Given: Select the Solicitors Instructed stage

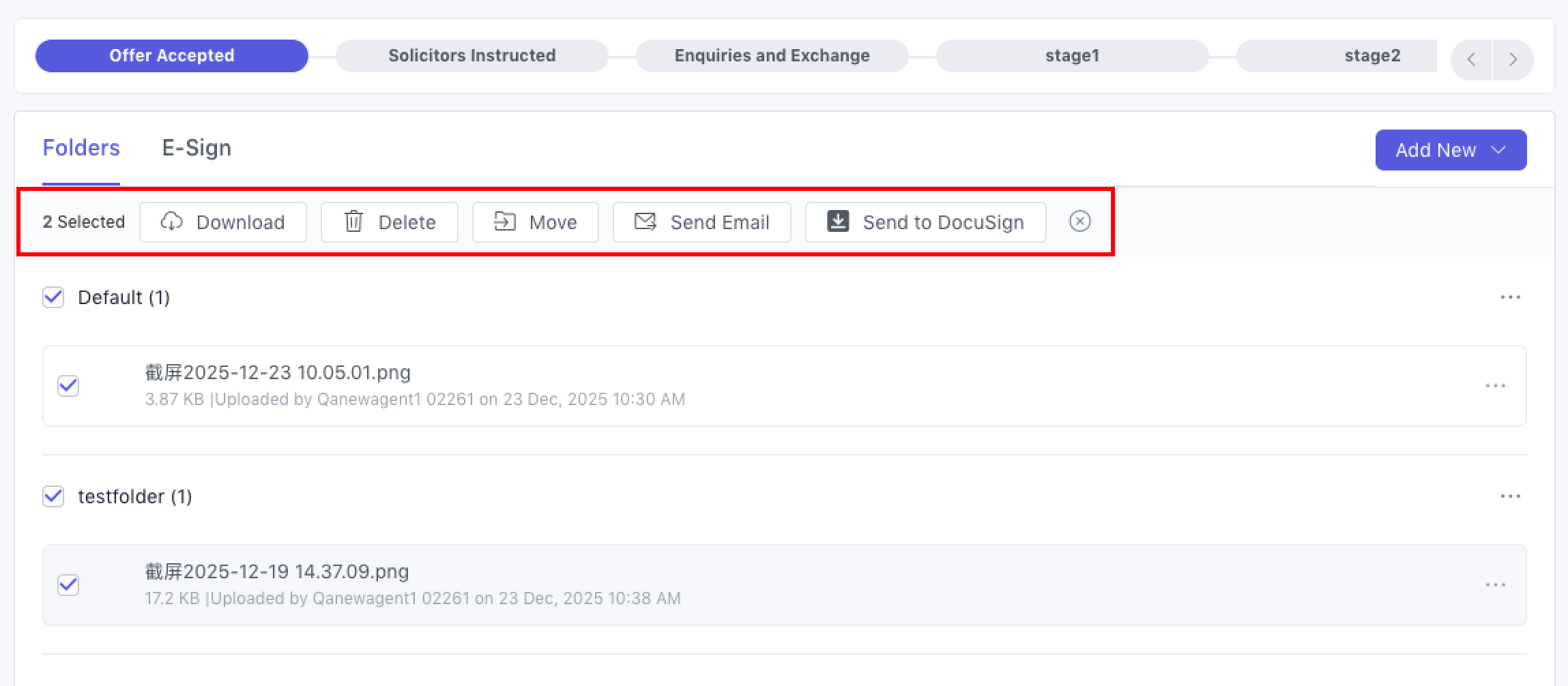Looking at the screenshot, I should click(x=471, y=56).
